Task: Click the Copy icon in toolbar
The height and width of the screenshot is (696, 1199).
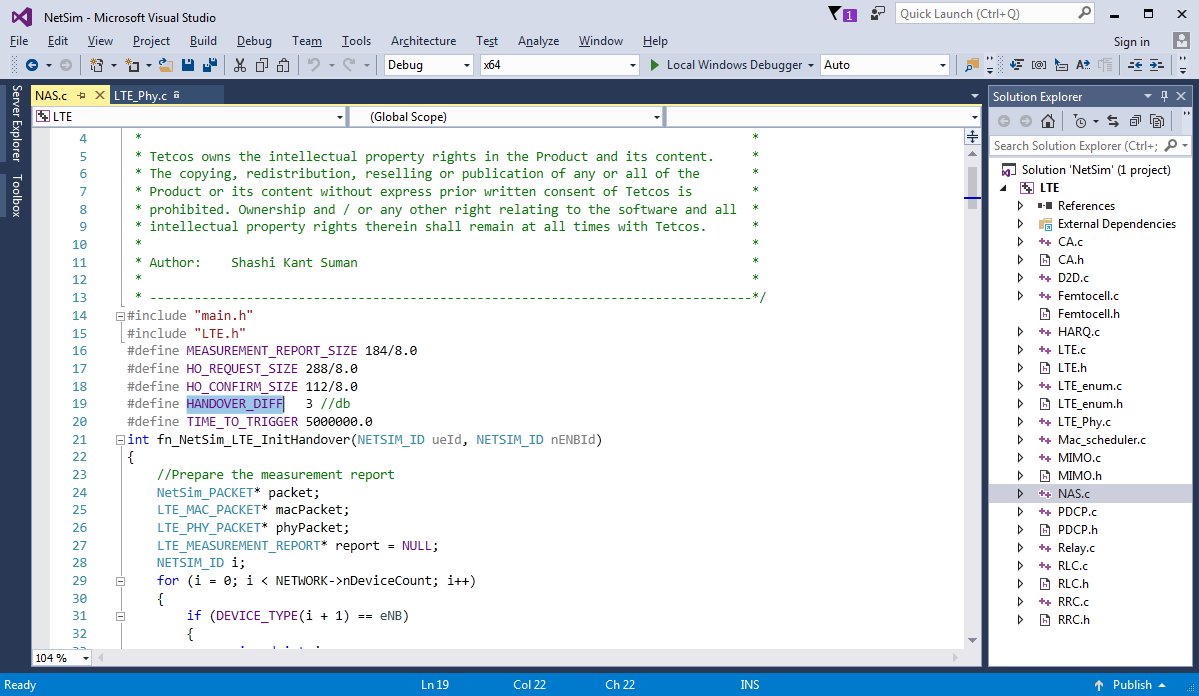Action: 262,65
